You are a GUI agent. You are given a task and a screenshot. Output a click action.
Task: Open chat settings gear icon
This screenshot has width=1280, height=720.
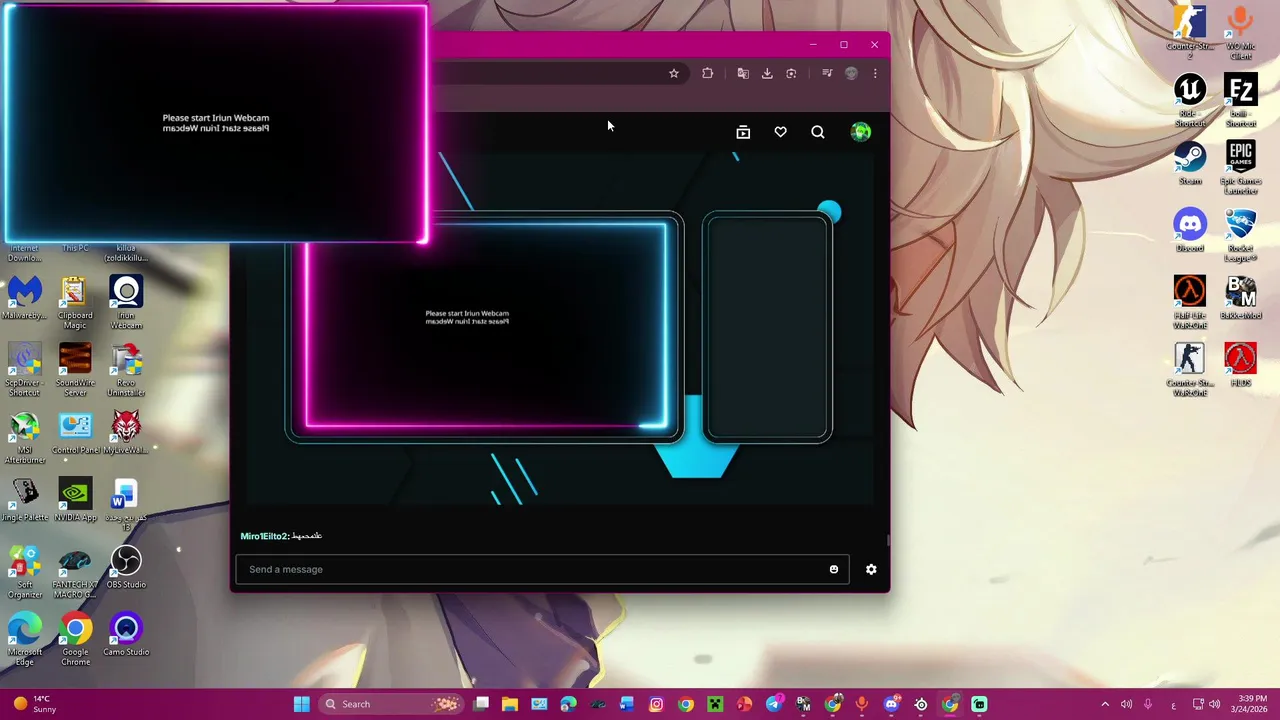871,569
